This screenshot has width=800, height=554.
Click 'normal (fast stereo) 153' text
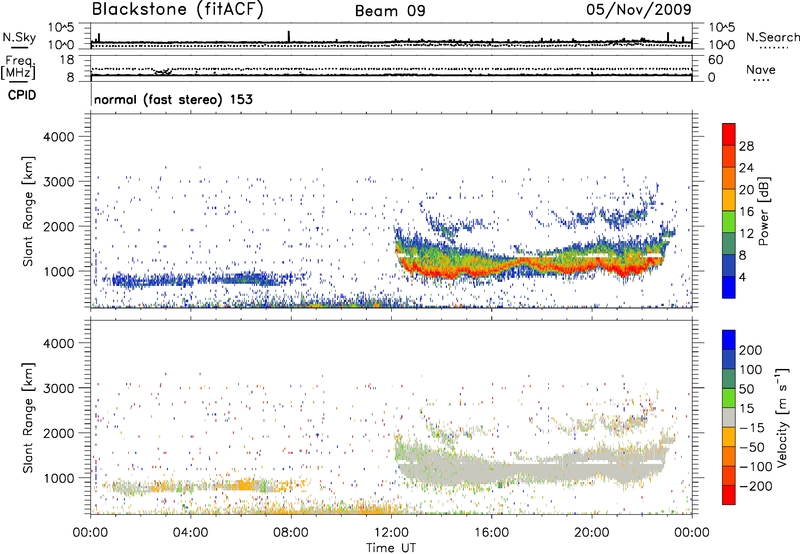(173, 99)
